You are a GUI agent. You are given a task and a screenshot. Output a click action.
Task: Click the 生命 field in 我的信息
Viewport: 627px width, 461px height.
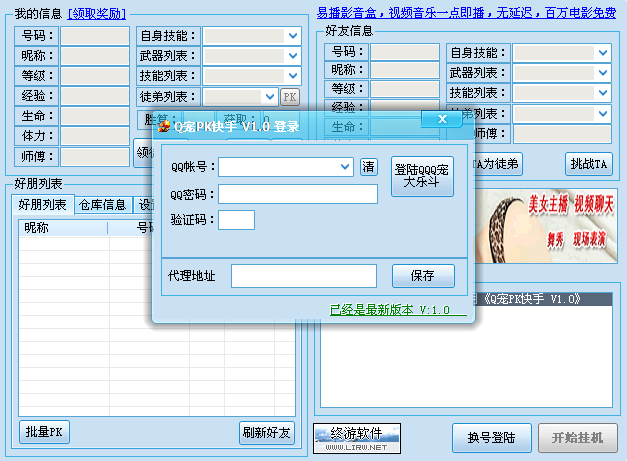(95, 116)
